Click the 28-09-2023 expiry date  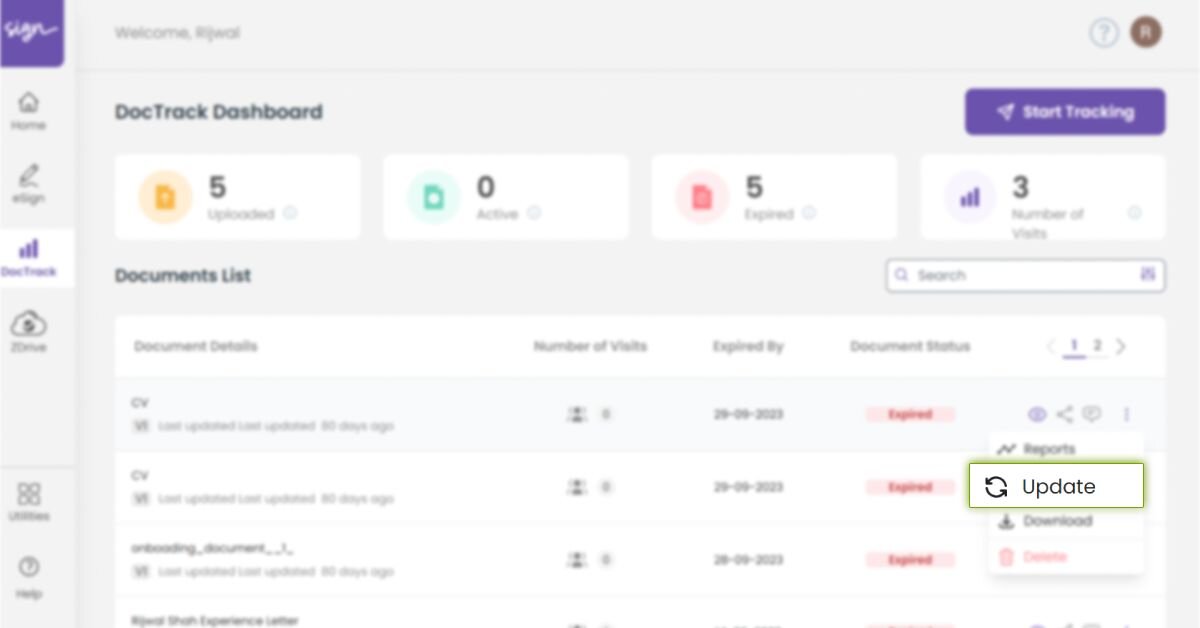tap(748, 560)
